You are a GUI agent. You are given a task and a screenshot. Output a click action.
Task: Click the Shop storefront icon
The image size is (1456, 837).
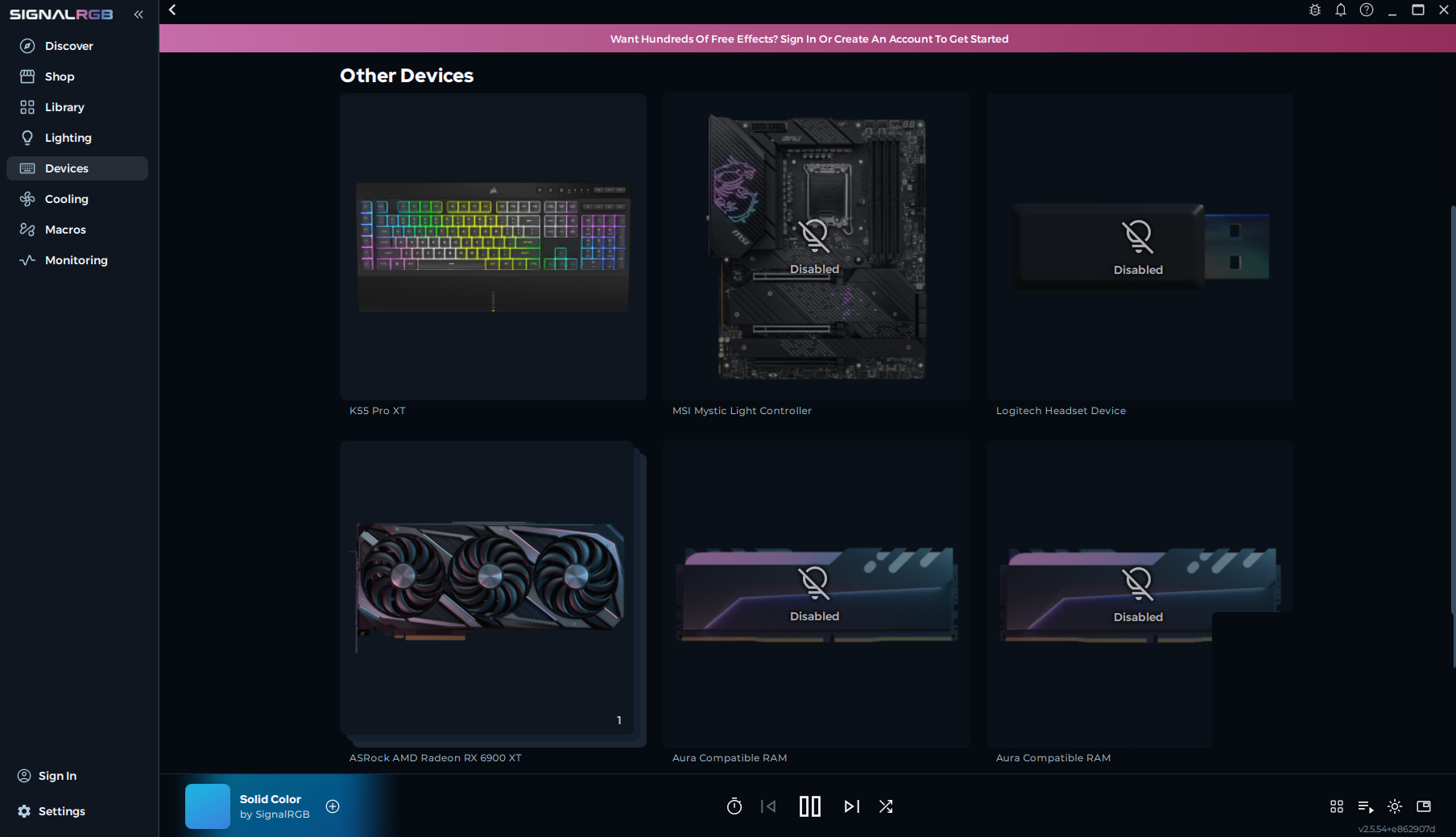point(27,77)
